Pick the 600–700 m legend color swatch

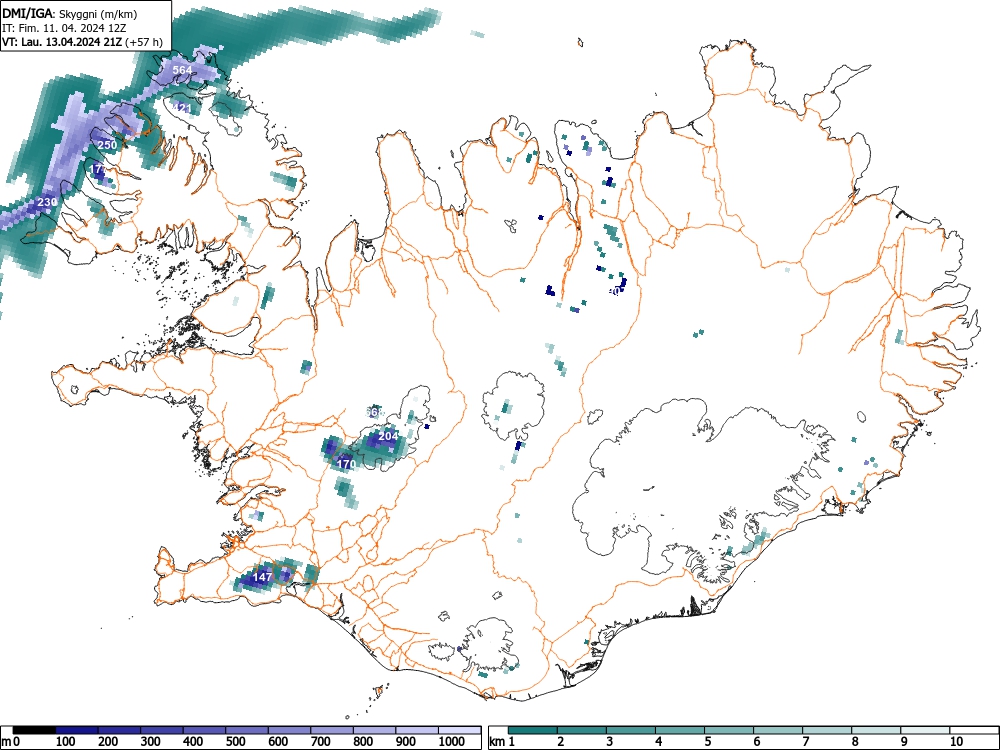290,730
